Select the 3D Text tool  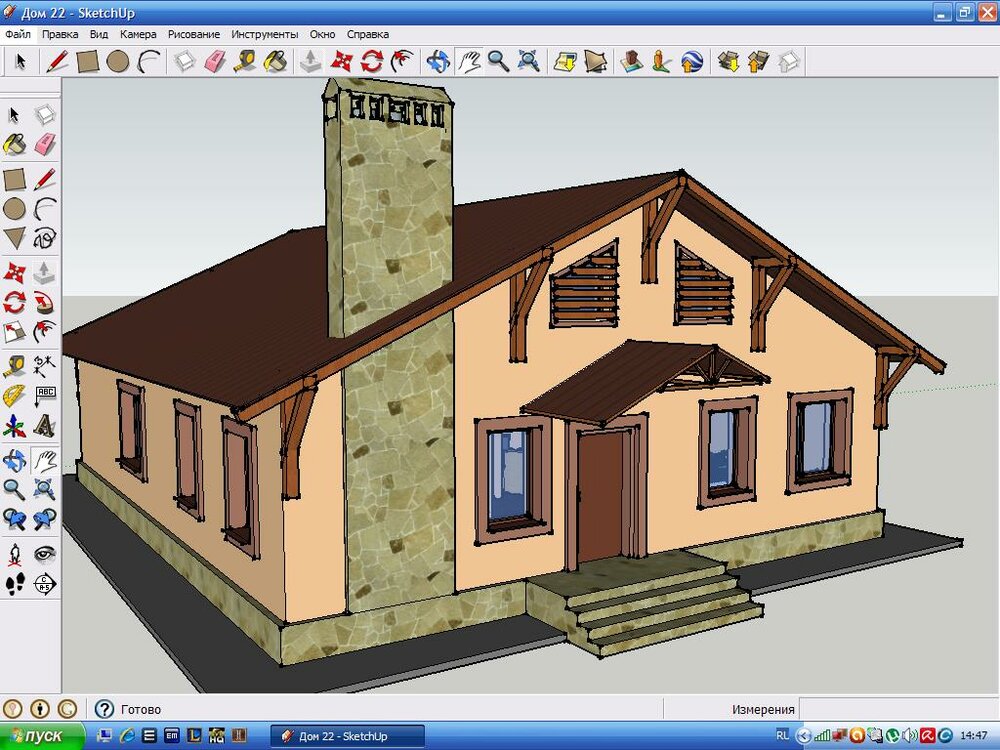pos(44,427)
